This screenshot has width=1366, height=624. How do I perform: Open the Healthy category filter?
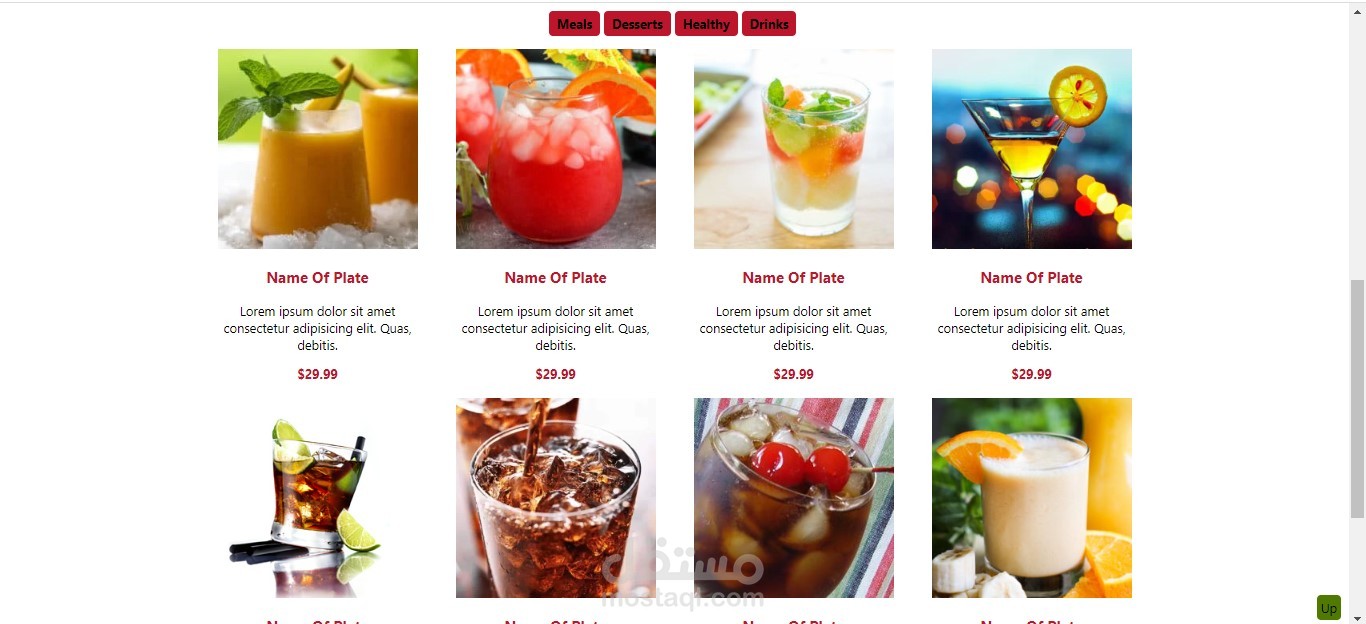click(706, 24)
